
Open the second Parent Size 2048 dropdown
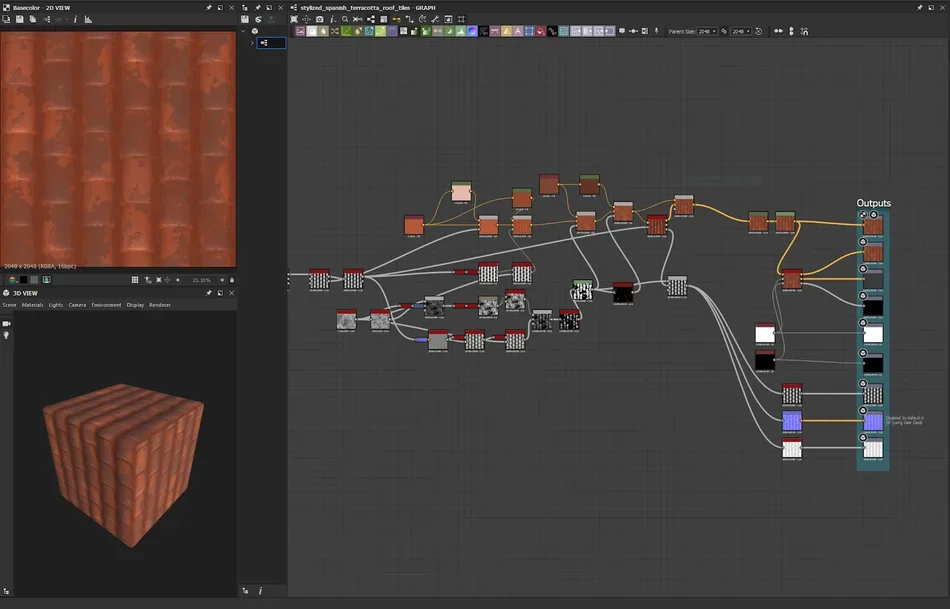[x=741, y=31]
